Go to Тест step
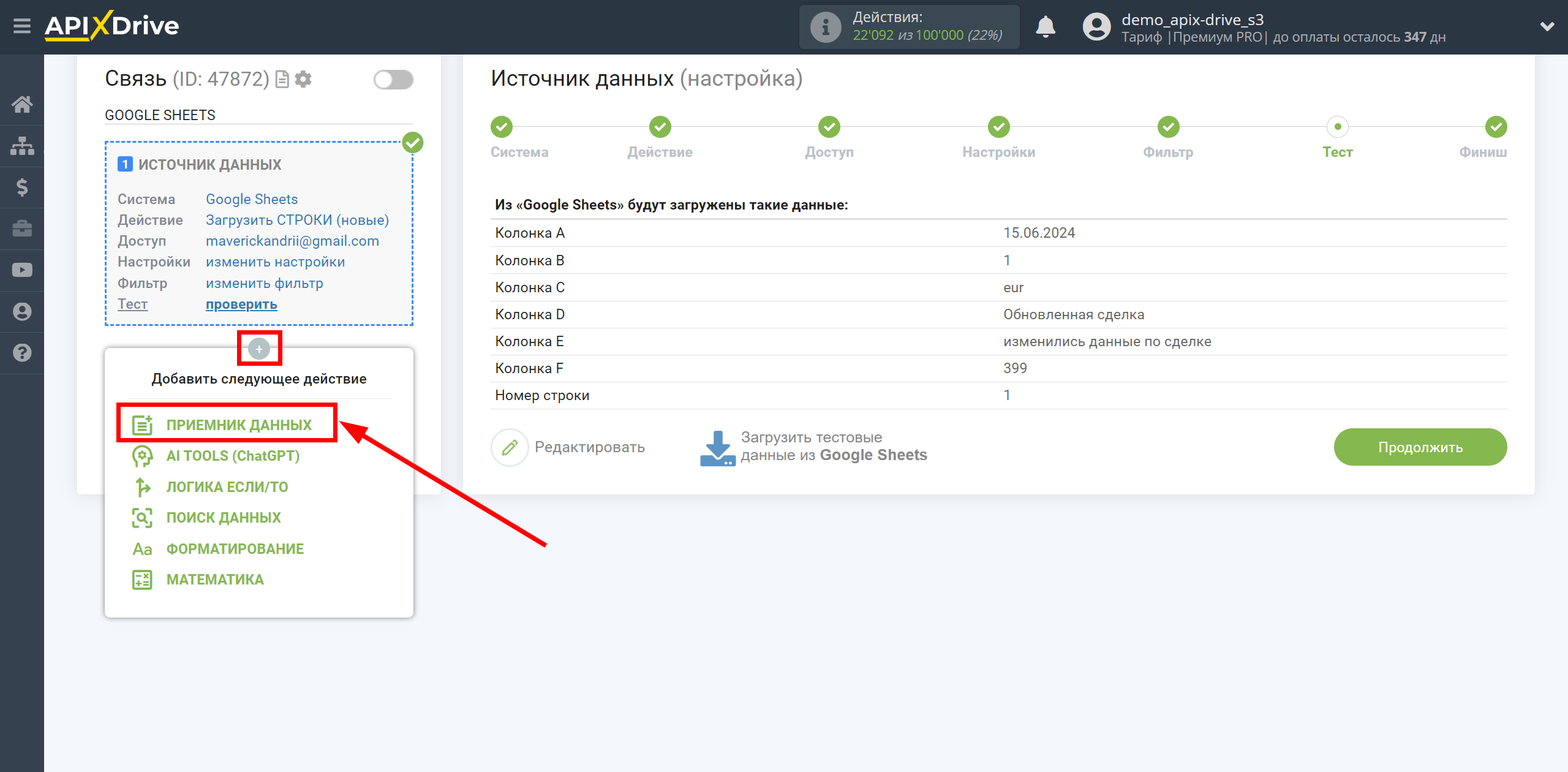 pos(1338,127)
